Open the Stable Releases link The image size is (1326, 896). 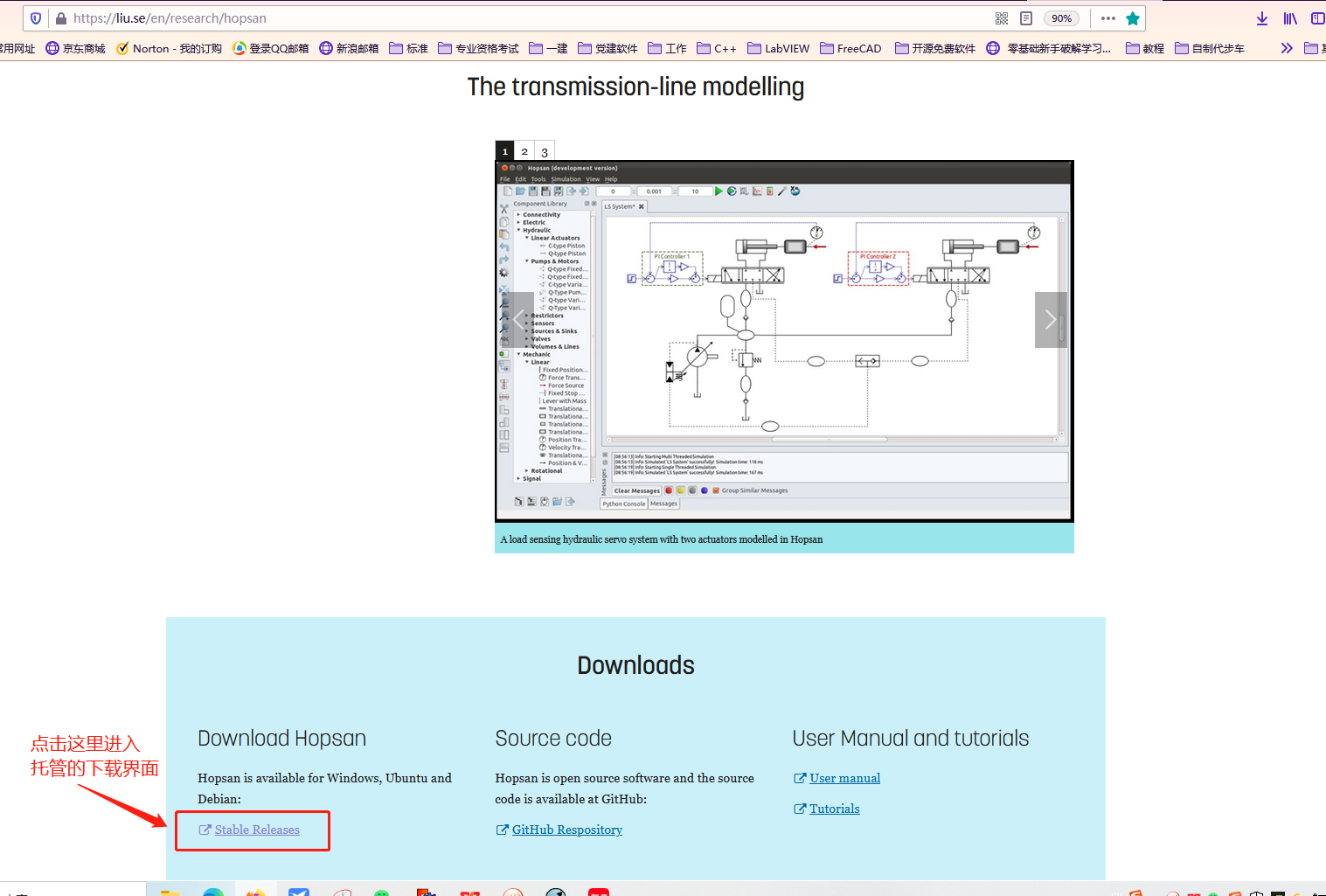click(257, 830)
